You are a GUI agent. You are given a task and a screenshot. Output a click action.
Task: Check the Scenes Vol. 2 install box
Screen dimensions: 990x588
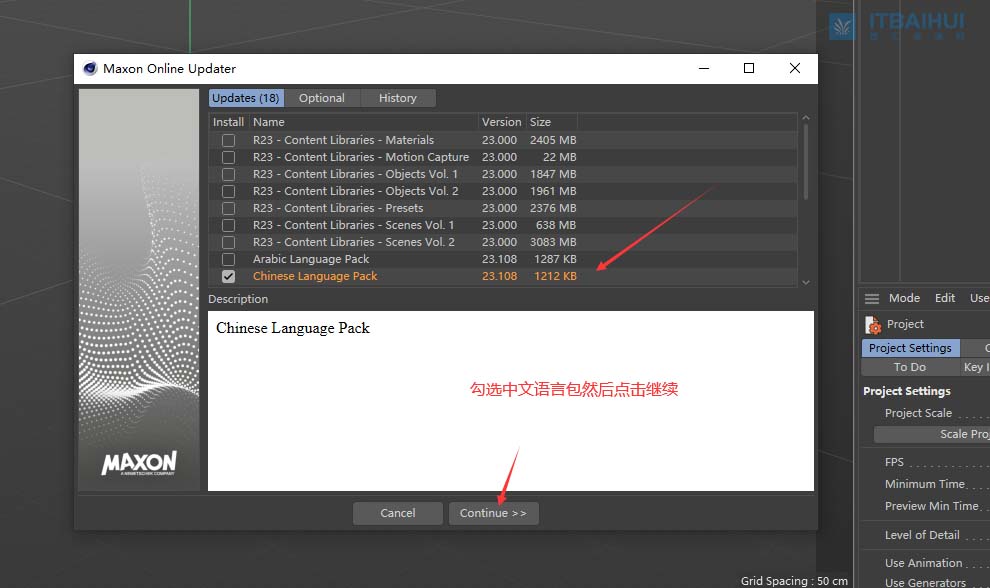point(229,243)
